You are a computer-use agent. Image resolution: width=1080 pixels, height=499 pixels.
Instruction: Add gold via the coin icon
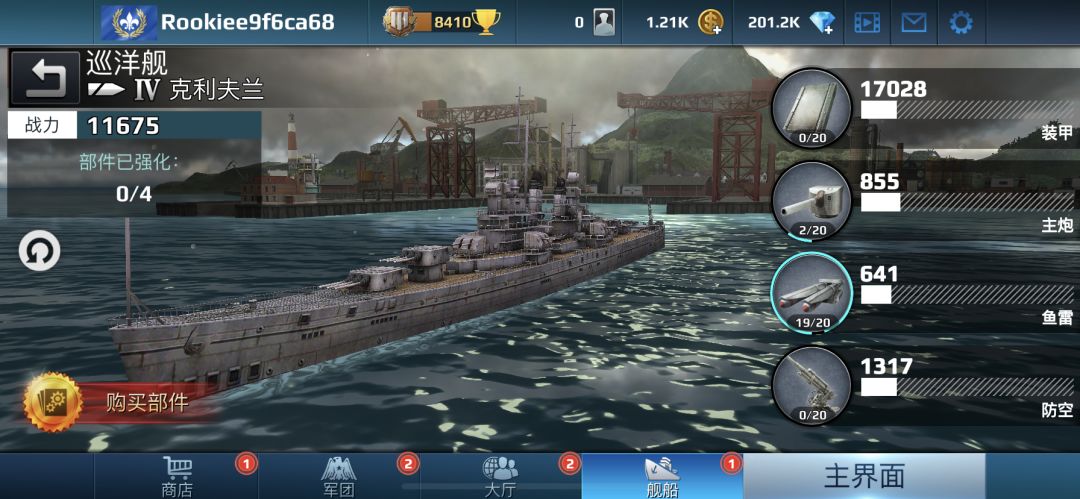click(710, 23)
